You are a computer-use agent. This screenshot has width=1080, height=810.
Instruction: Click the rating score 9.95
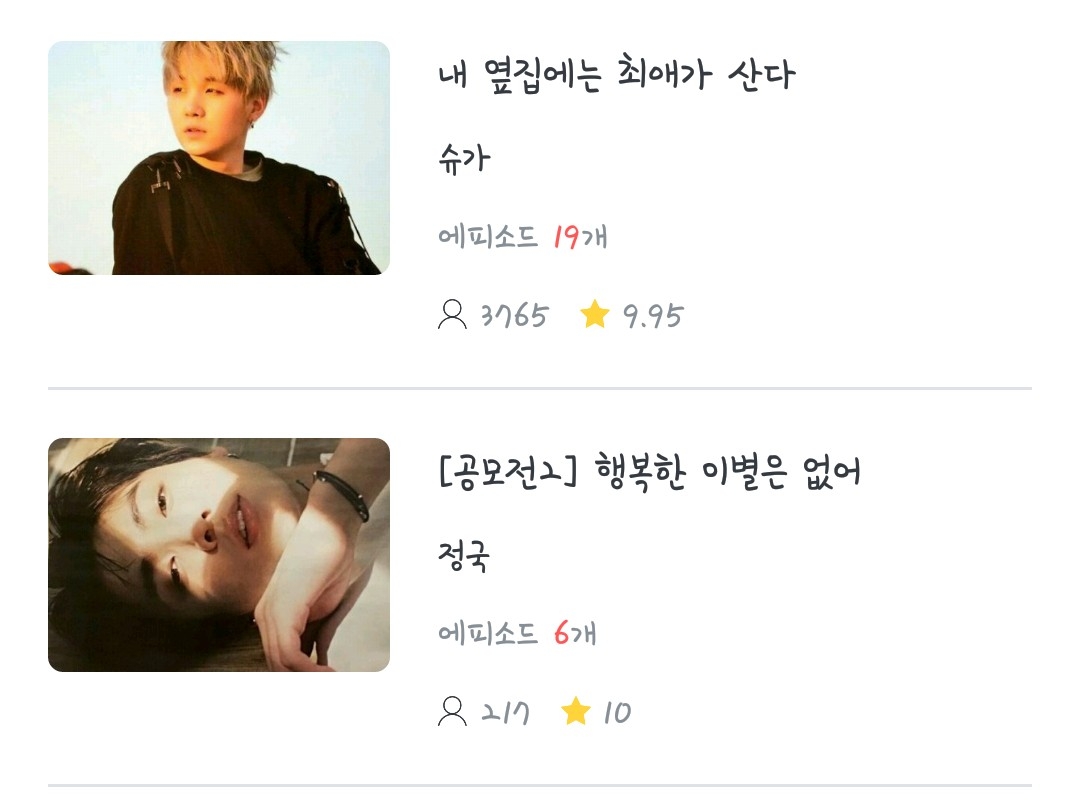pyautogui.click(x=652, y=316)
